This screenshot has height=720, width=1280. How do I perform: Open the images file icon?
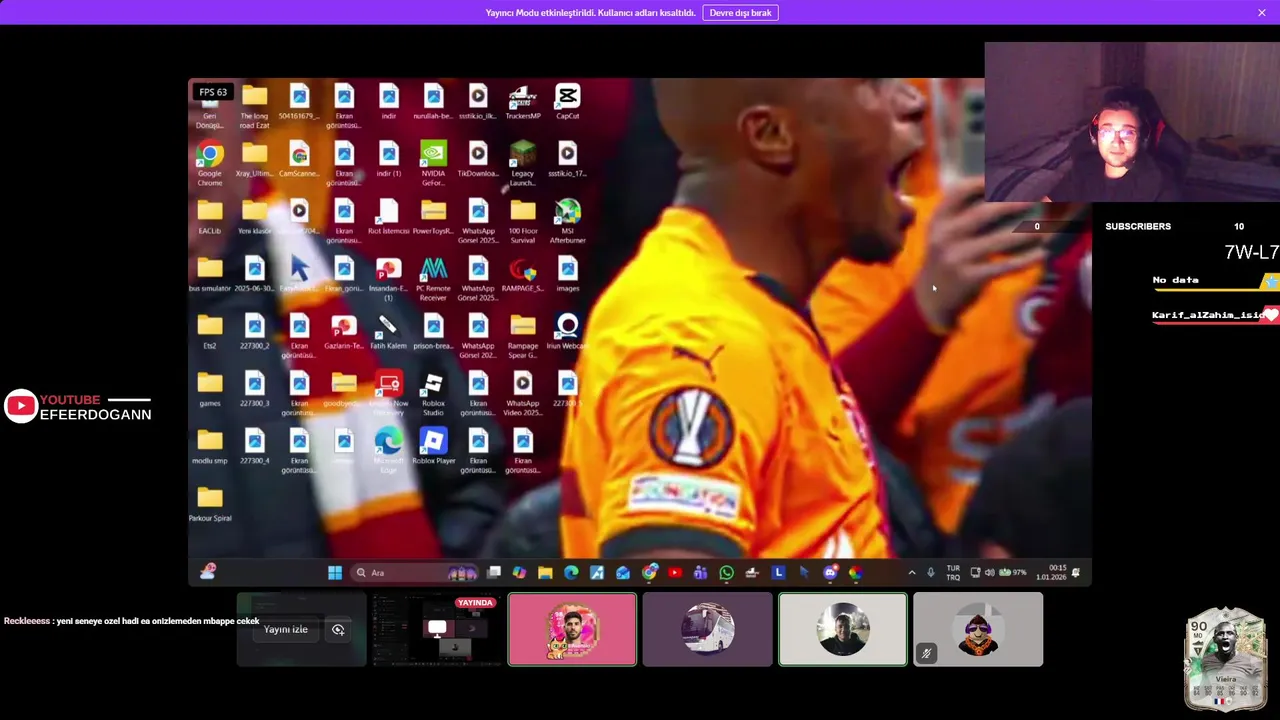pos(567,274)
